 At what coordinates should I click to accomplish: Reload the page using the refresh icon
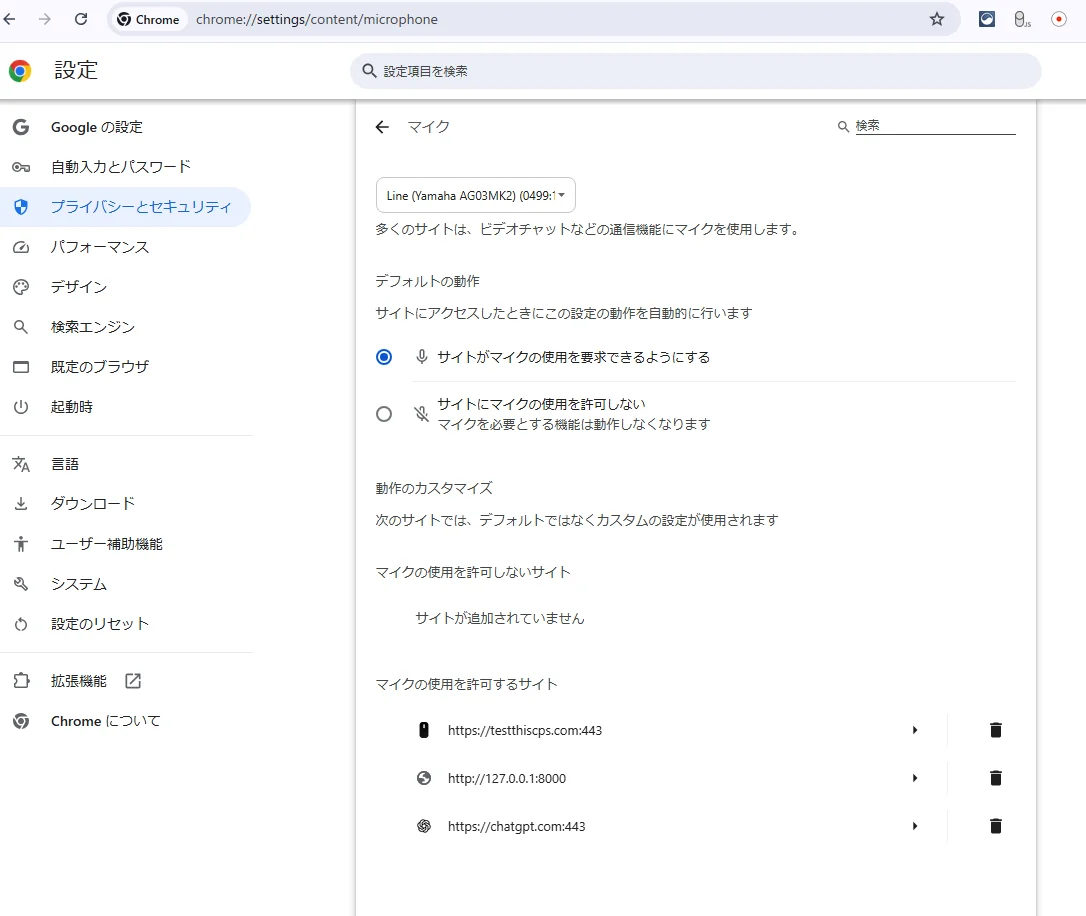tap(81, 19)
